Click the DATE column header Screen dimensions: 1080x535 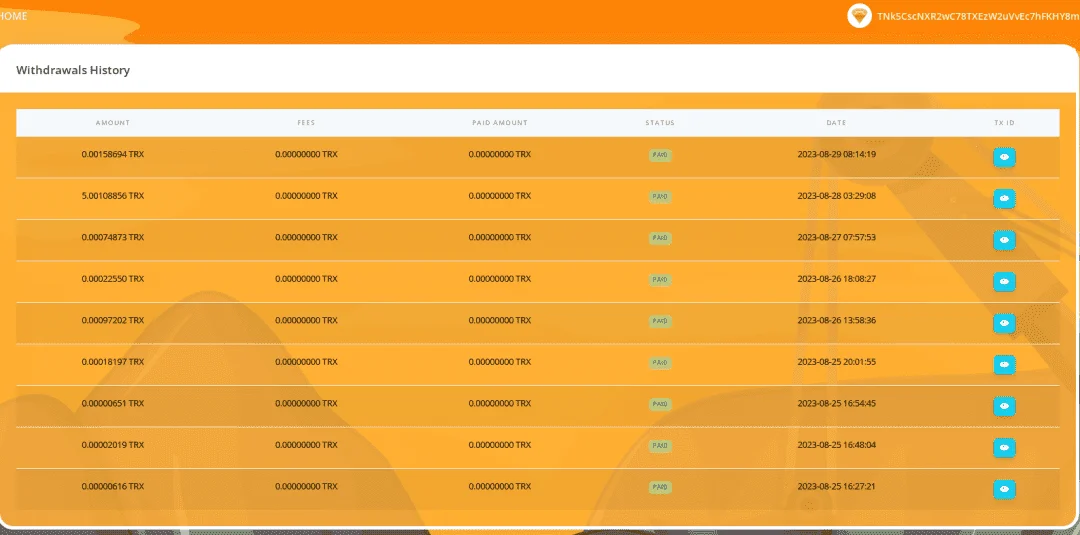pos(836,123)
